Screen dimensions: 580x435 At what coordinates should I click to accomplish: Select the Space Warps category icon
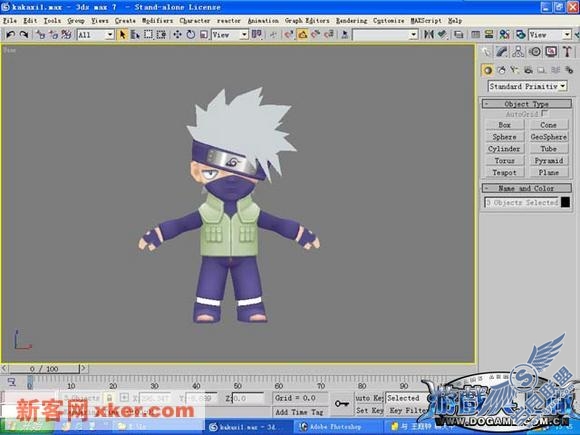tap(555, 70)
